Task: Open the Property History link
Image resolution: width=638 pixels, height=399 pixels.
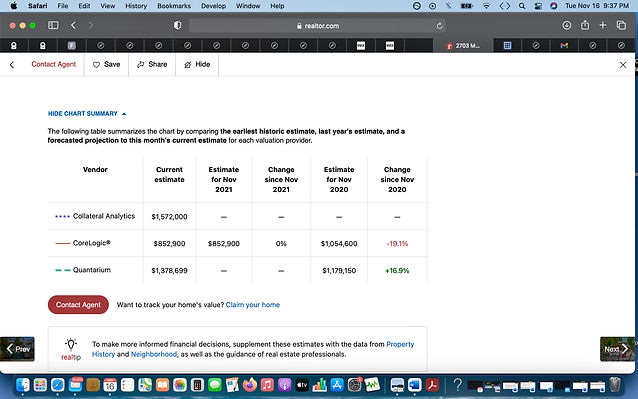Action: 253,349
